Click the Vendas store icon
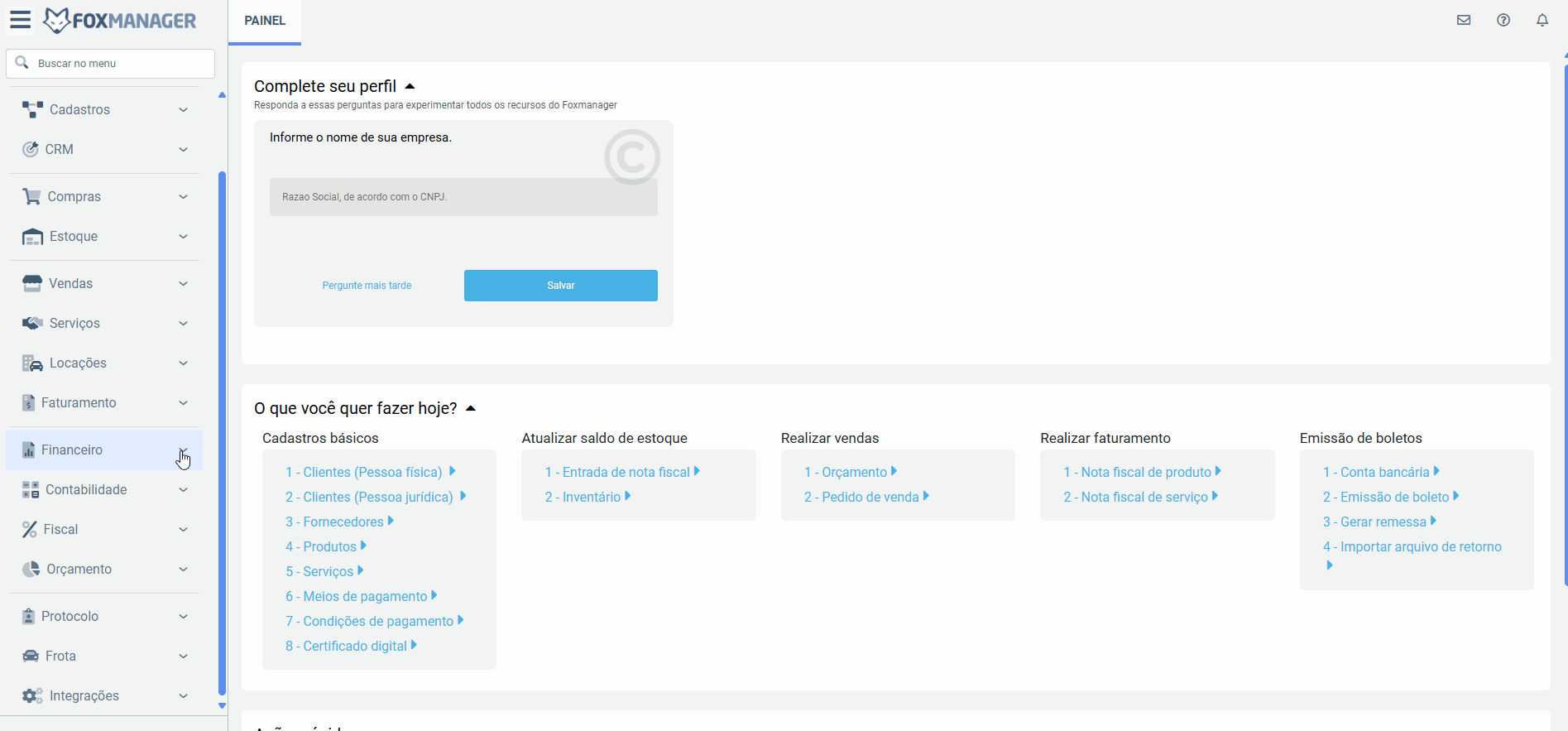Image resolution: width=1568 pixels, height=731 pixels. [x=32, y=283]
